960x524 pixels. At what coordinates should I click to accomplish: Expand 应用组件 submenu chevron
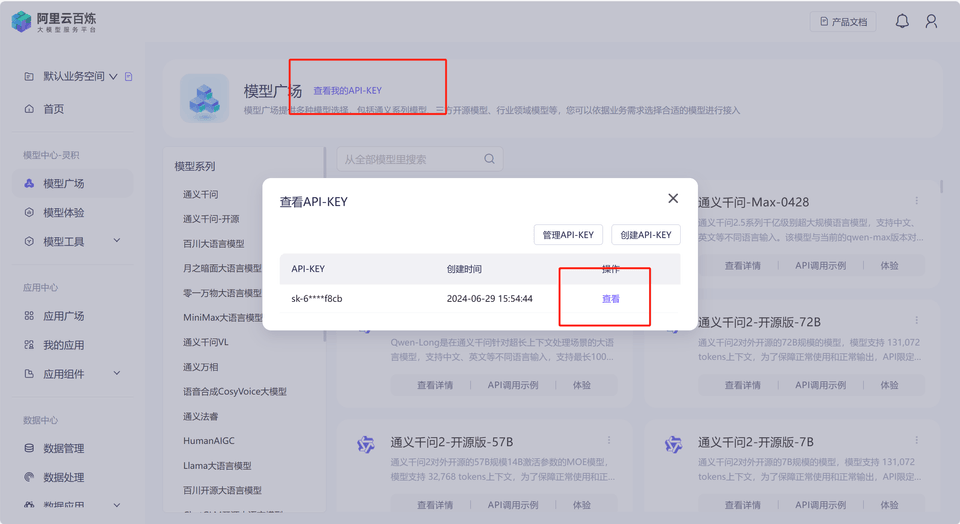click(117, 373)
